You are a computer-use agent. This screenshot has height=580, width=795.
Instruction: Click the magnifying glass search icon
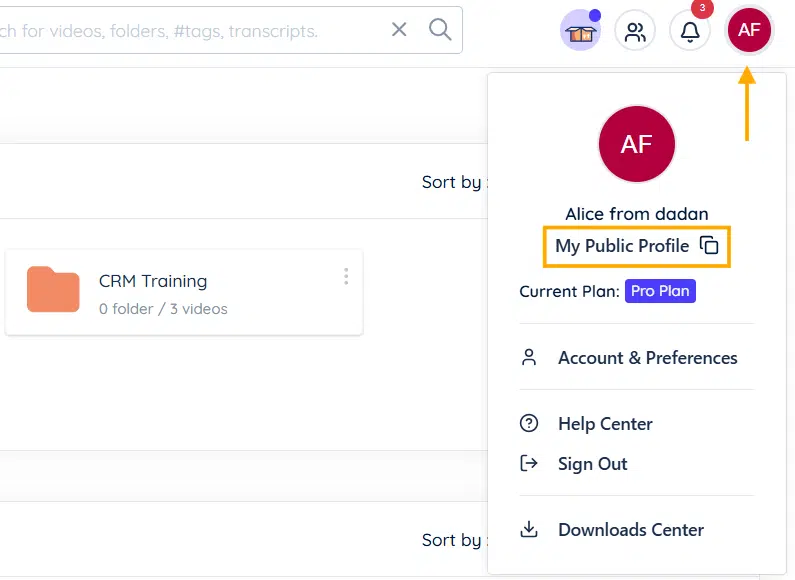click(x=440, y=30)
